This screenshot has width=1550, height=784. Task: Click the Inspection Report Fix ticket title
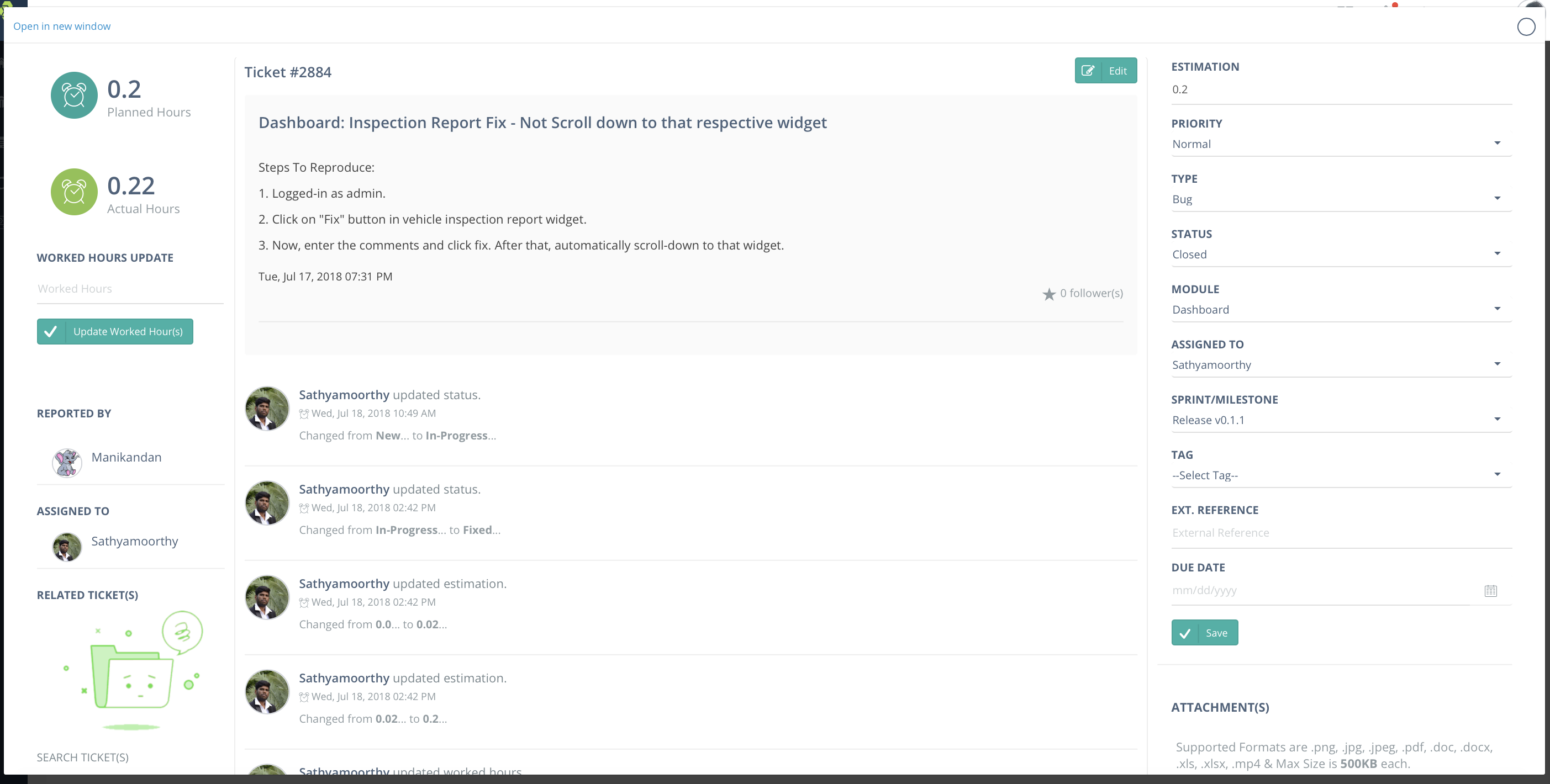tap(542, 123)
